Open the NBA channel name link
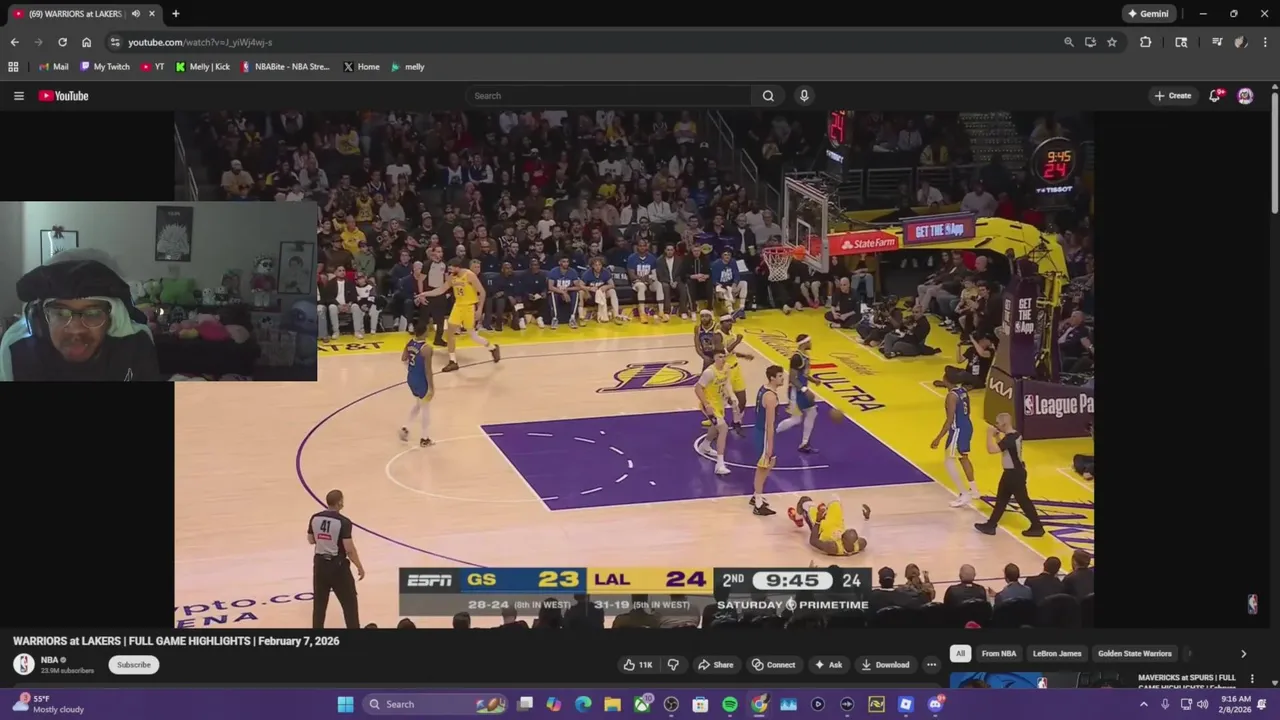The width and height of the screenshot is (1280, 720). coord(49,660)
